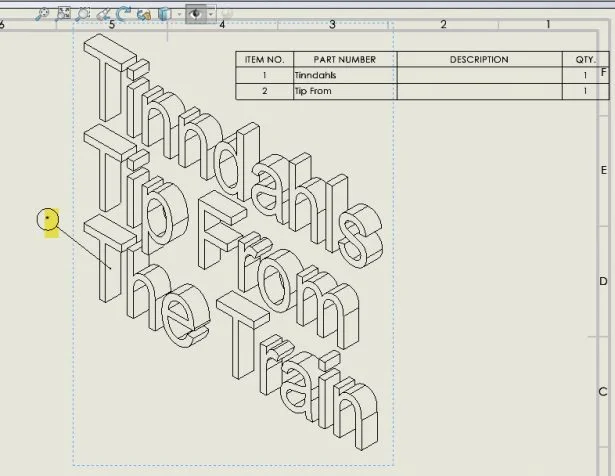Click the ITEM NO. column header
The width and height of the screenshot is (615, 476).
[x=264, y=60]
